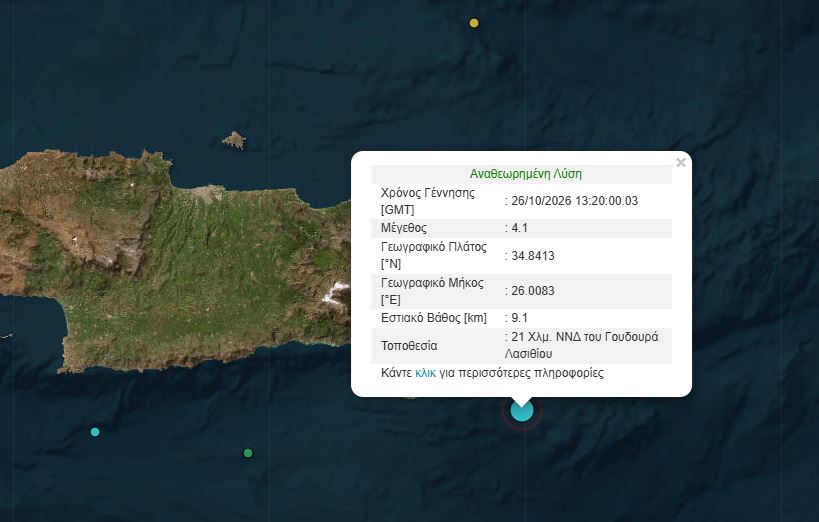Click the large cyan selected epicenter marker

tap(522, 410)
